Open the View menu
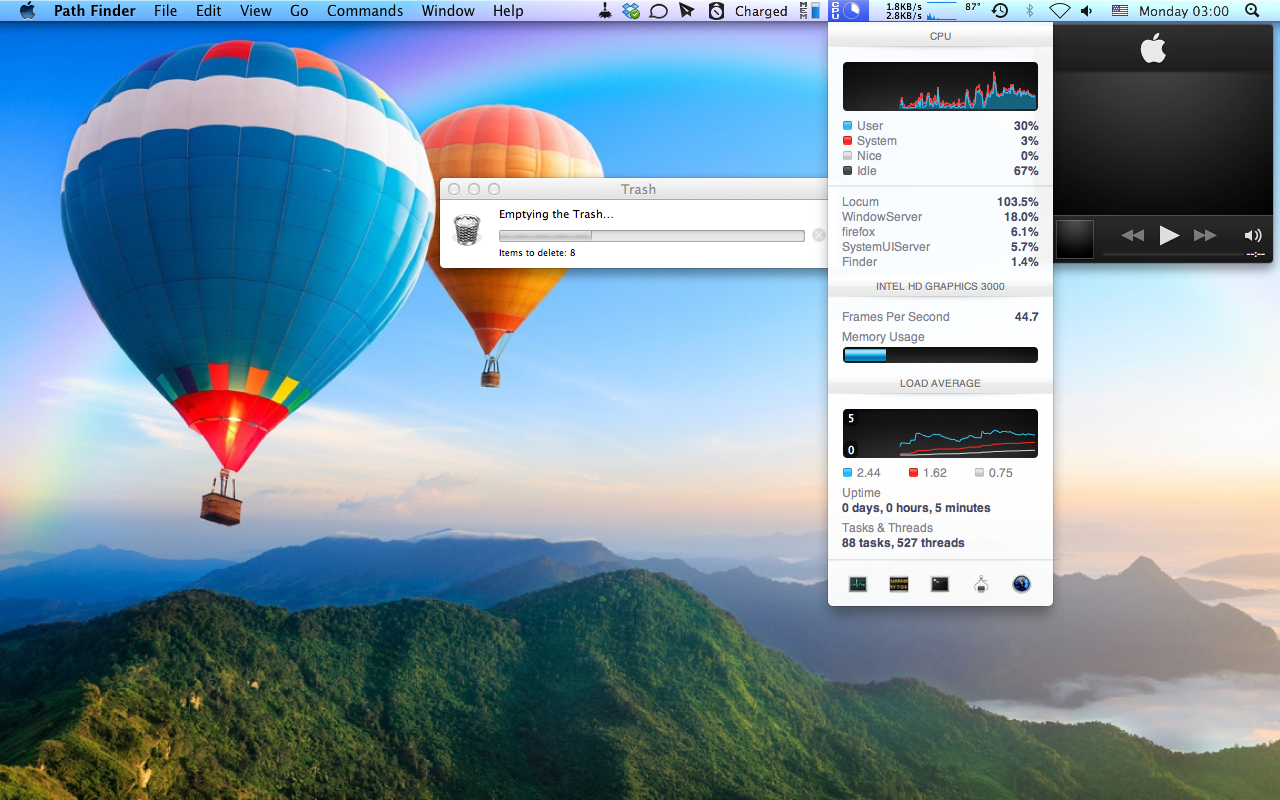Screen dimensions: 1280x800 pos(256,11)
